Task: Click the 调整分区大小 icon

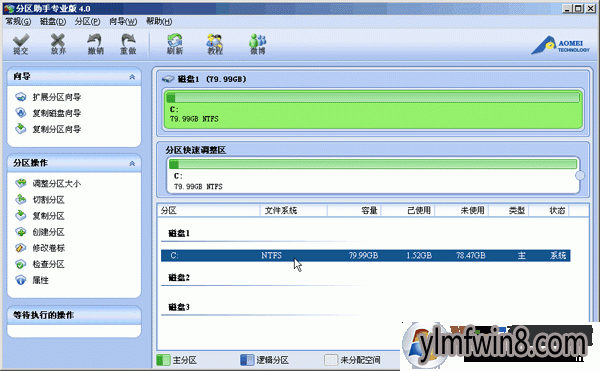Action: point(21,183)
